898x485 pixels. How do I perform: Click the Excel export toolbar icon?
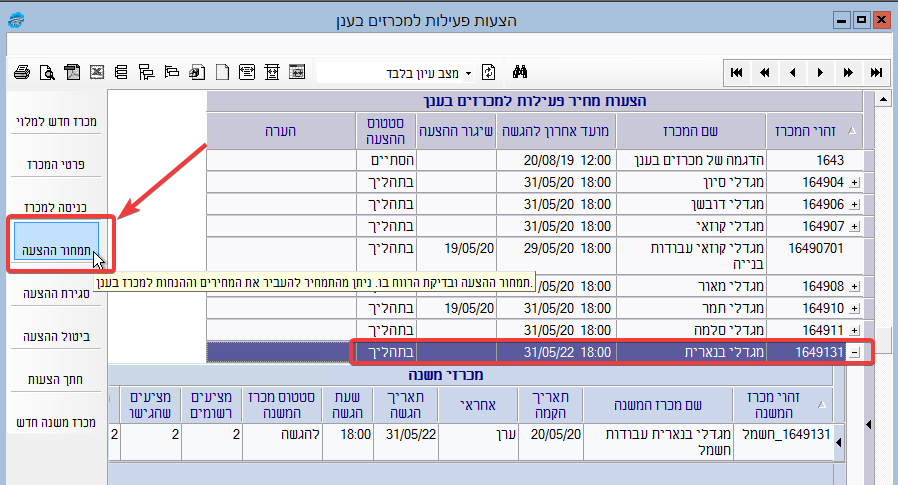97,72
